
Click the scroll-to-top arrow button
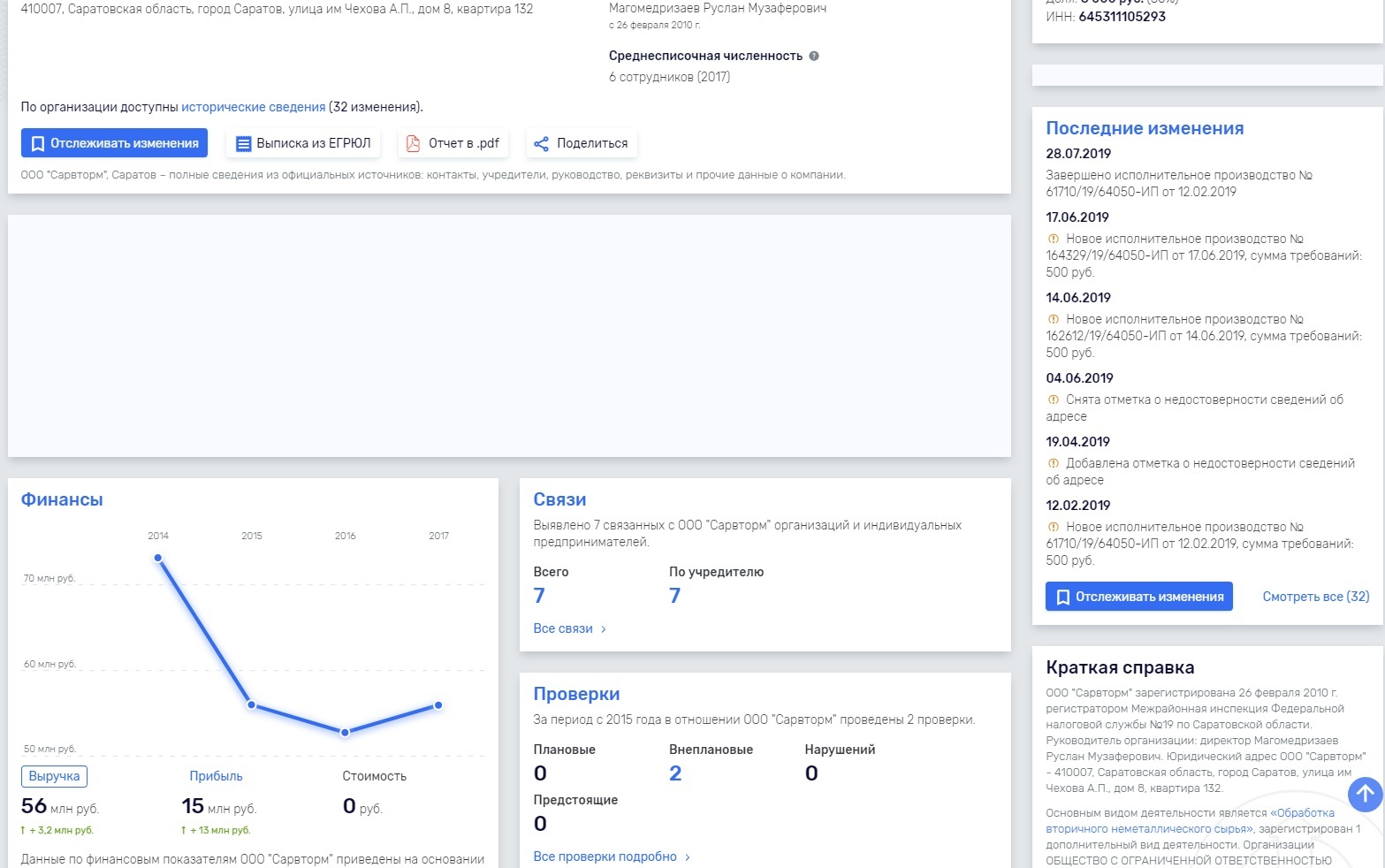coord(1365,794)
